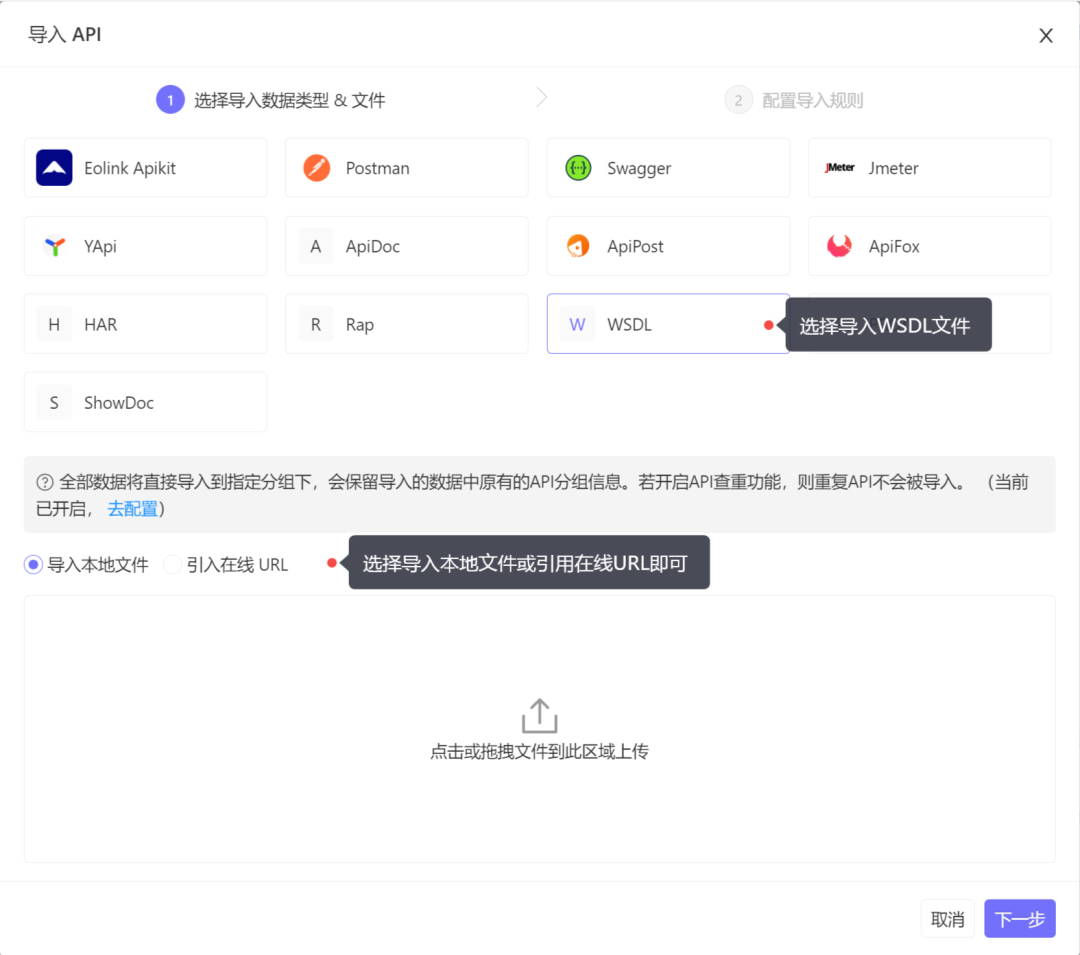Viewport: 1080px width, 955px height.
Task: Click the ApiFox red logo icon
Action: (839, 246)
